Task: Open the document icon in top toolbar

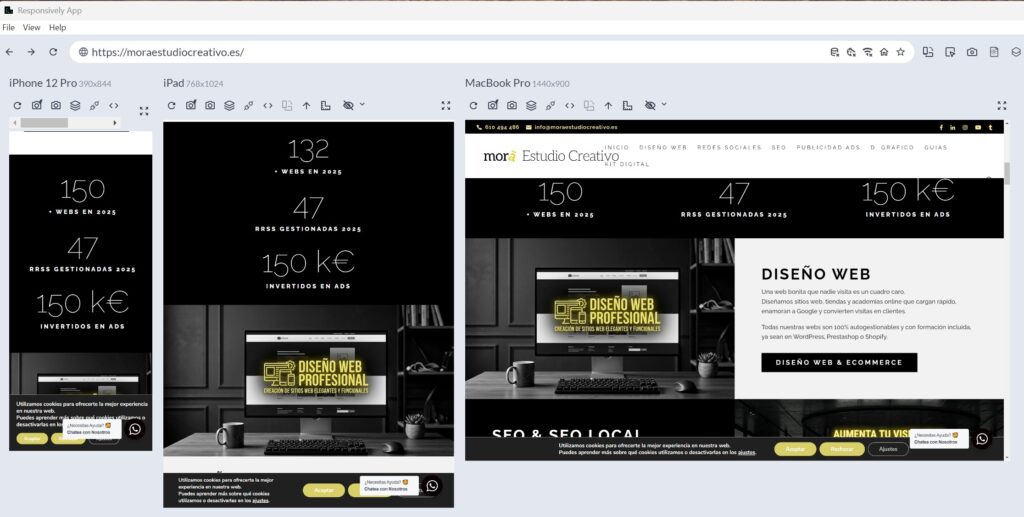Action: point(994,52)
